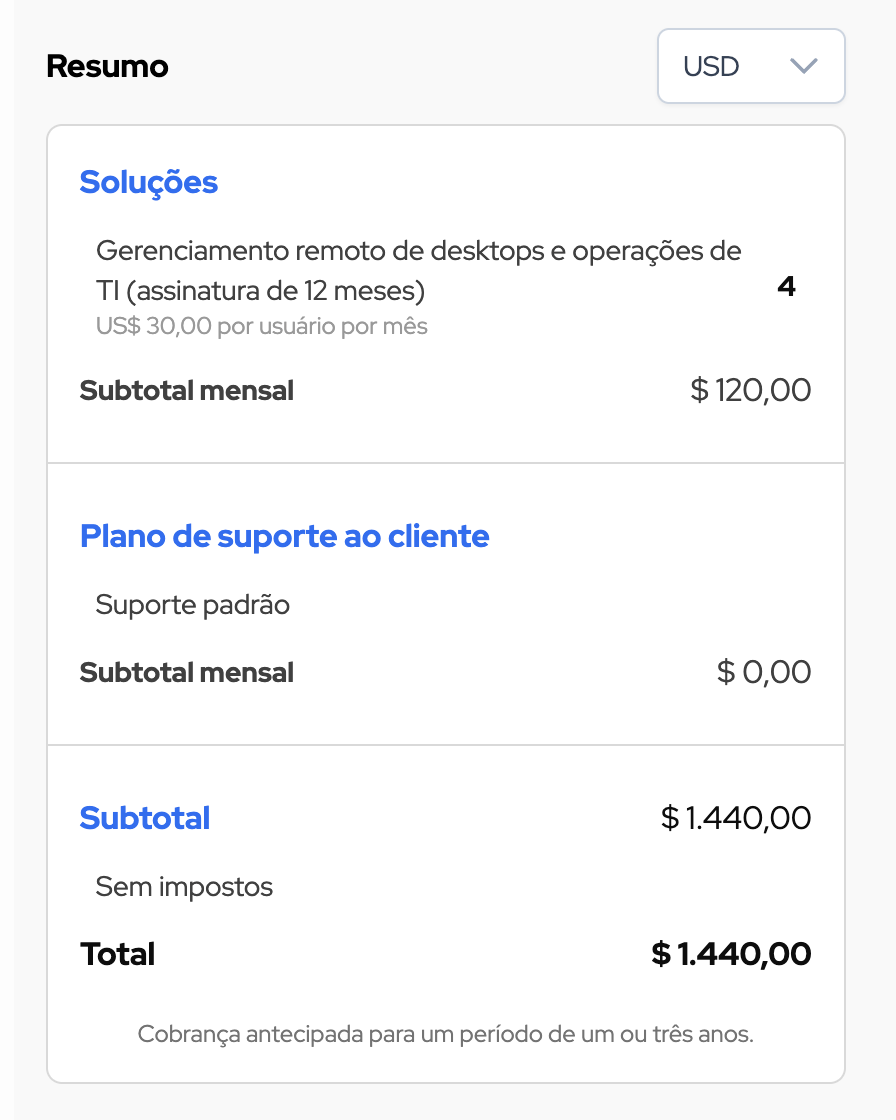
Task: Select the Plano de suporte ao cliente heading
Action: click(284, 536)
